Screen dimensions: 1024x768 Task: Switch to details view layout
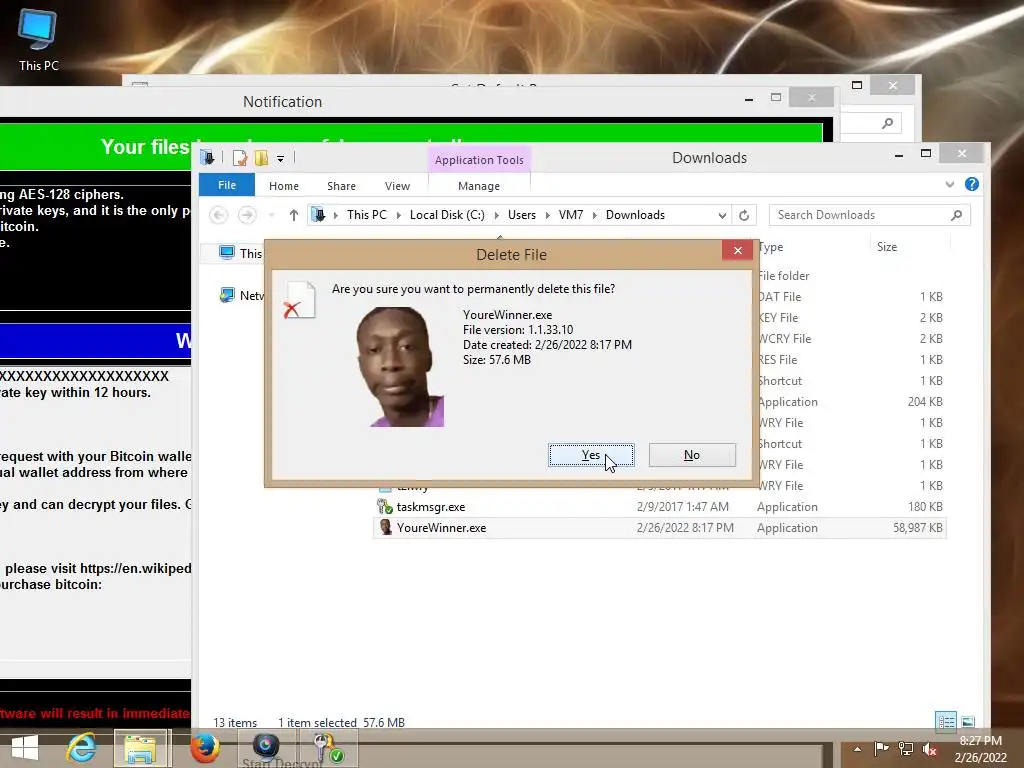click(x=946, y=721)
